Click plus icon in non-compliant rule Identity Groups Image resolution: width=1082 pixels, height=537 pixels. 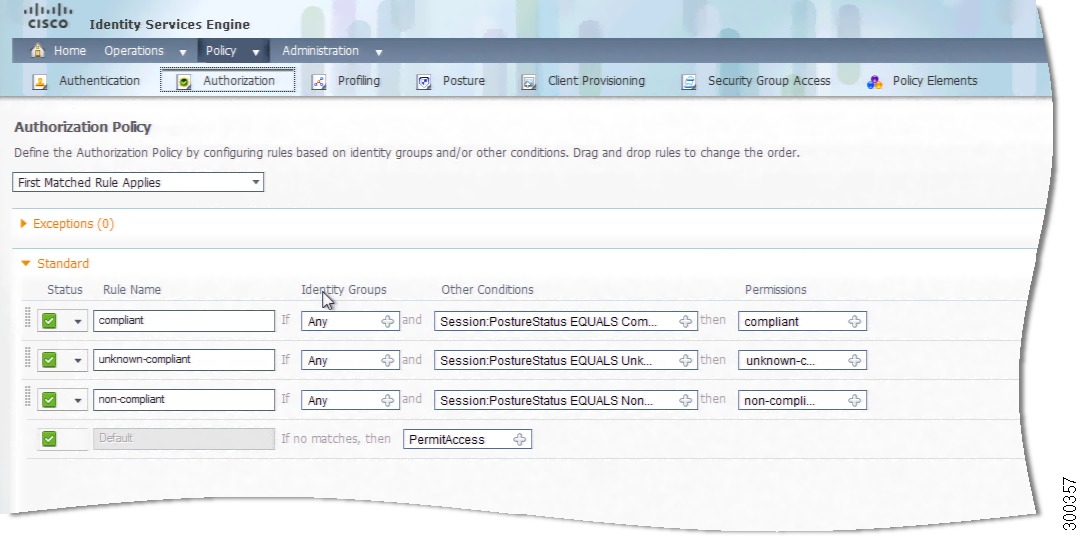[x=388, y=400]
